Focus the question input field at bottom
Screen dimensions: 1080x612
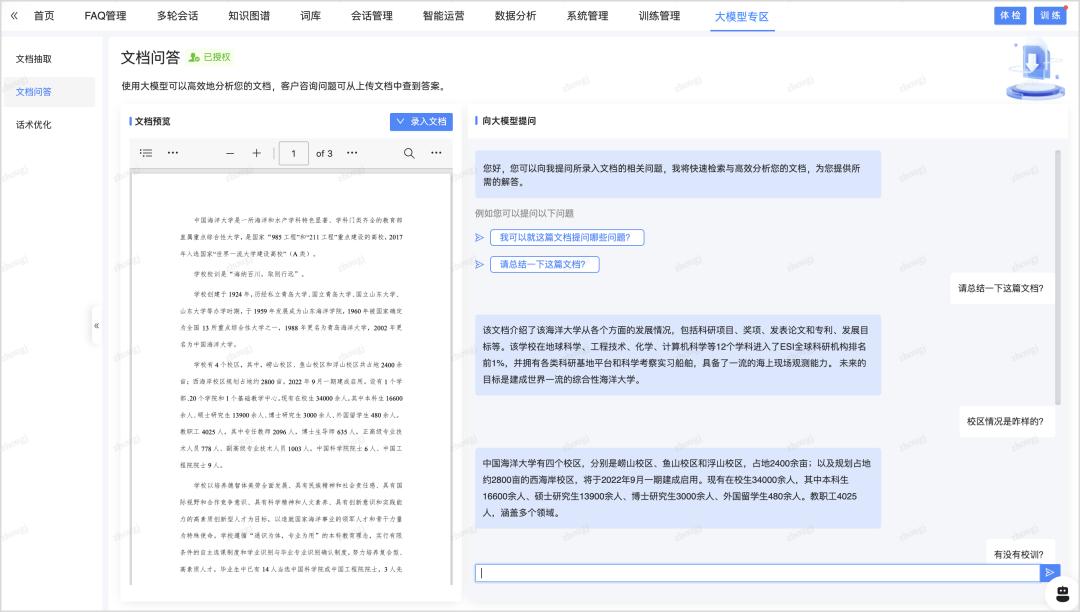click(756, 573)
